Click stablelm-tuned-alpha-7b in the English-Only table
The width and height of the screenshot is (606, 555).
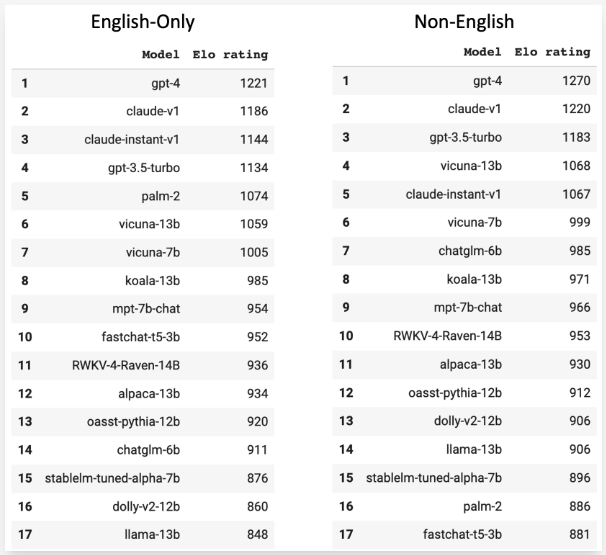[112, 478]
